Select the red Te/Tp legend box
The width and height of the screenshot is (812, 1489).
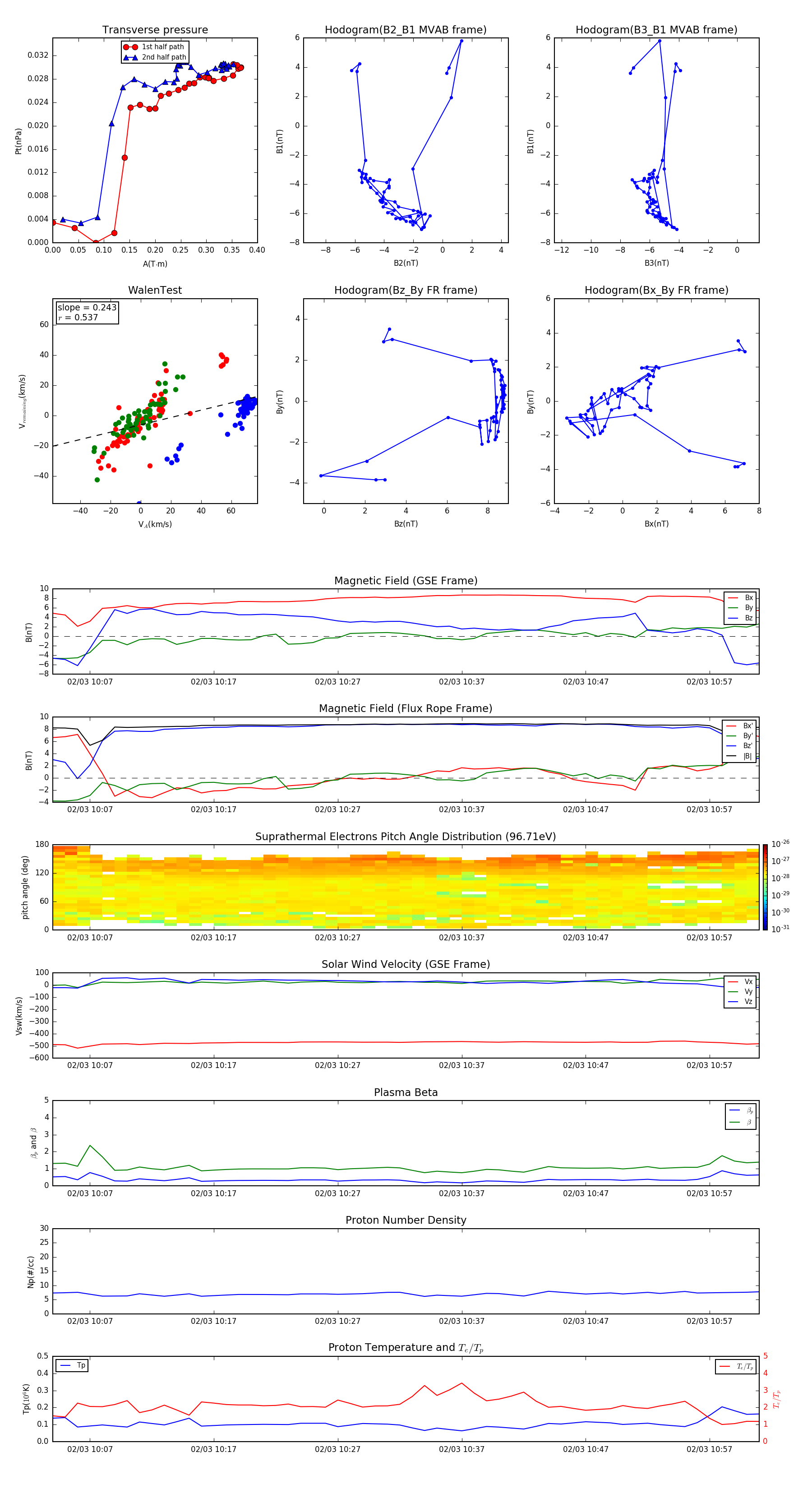coord(736,1366)
